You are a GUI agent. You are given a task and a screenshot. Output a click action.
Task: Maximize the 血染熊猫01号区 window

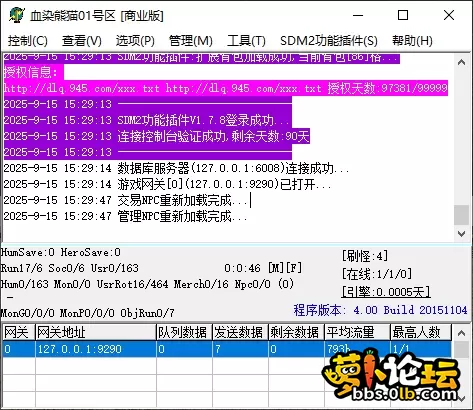[403, 15]
